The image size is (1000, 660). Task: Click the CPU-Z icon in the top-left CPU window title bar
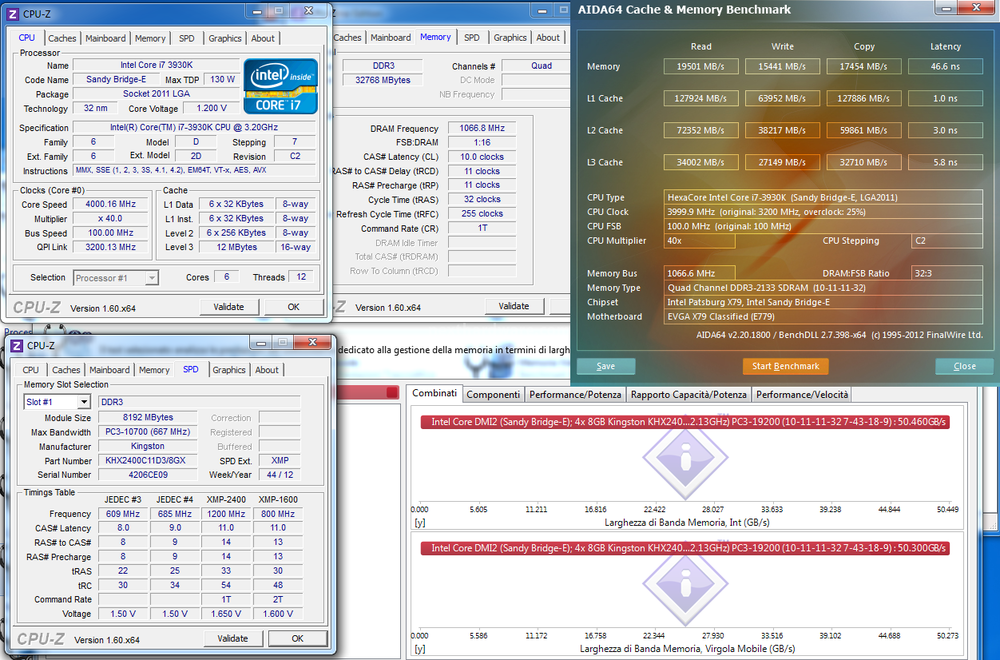pyautogui.click(x=13, y=13)
